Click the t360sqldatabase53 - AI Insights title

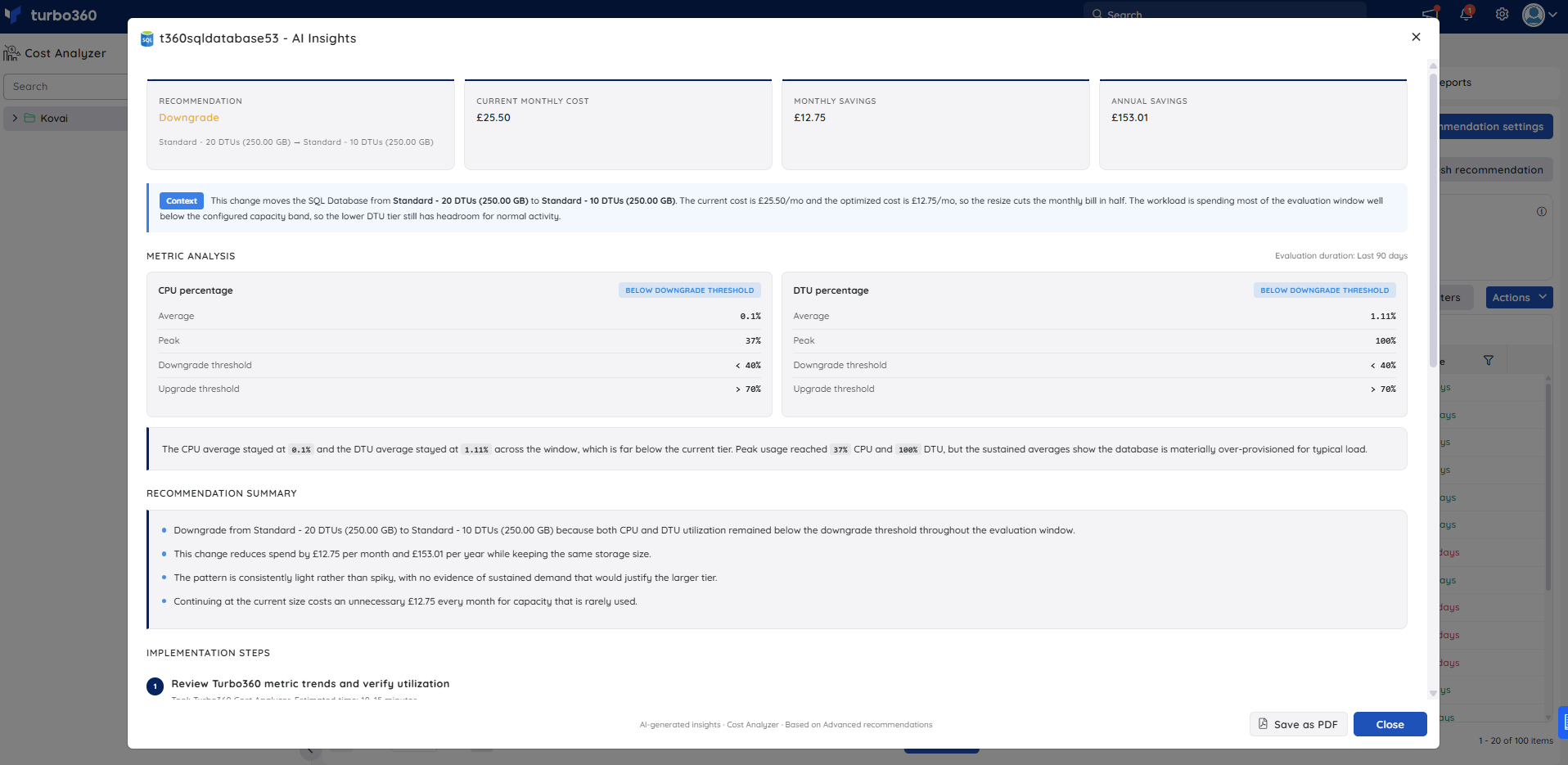pos(258,38)
